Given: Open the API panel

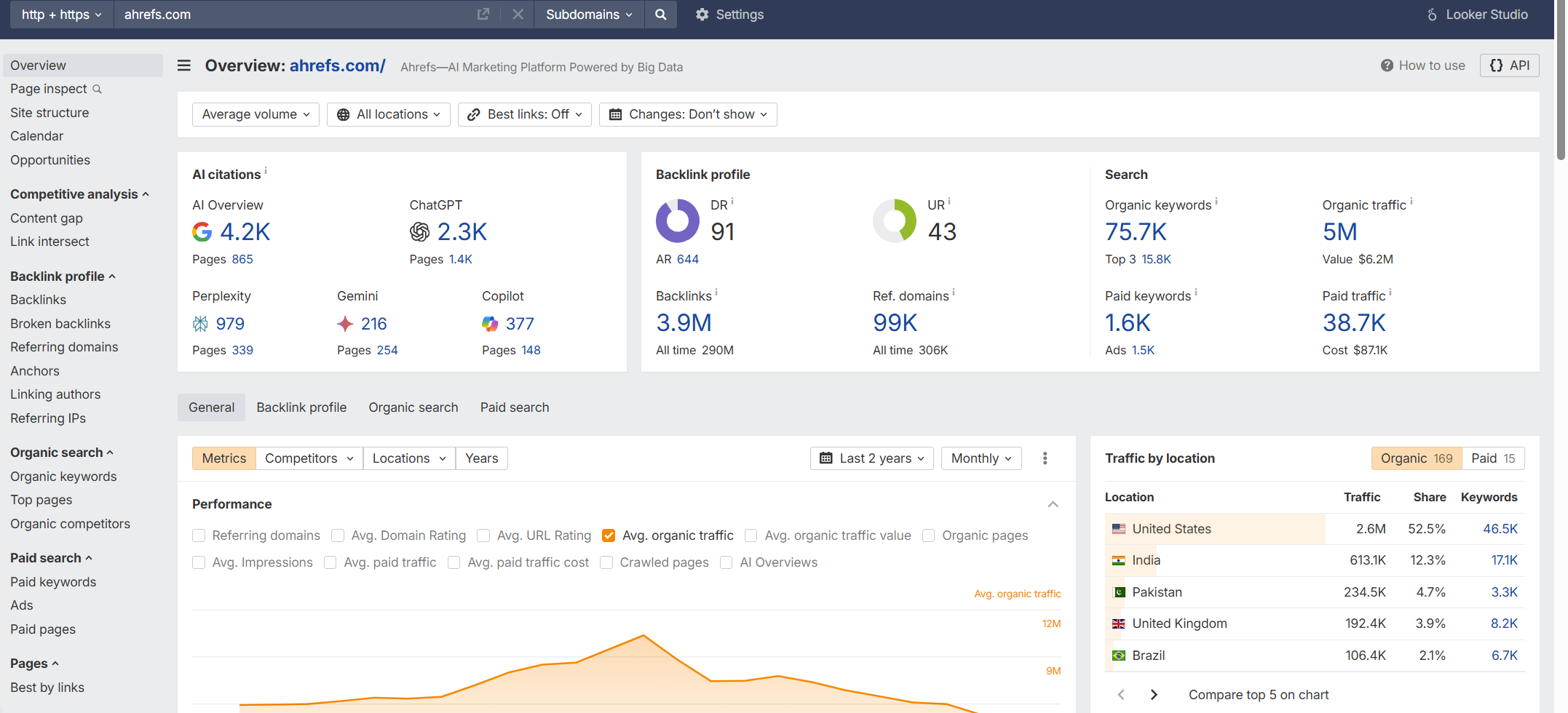Looking at the screenshot, I should point(1509,65).
